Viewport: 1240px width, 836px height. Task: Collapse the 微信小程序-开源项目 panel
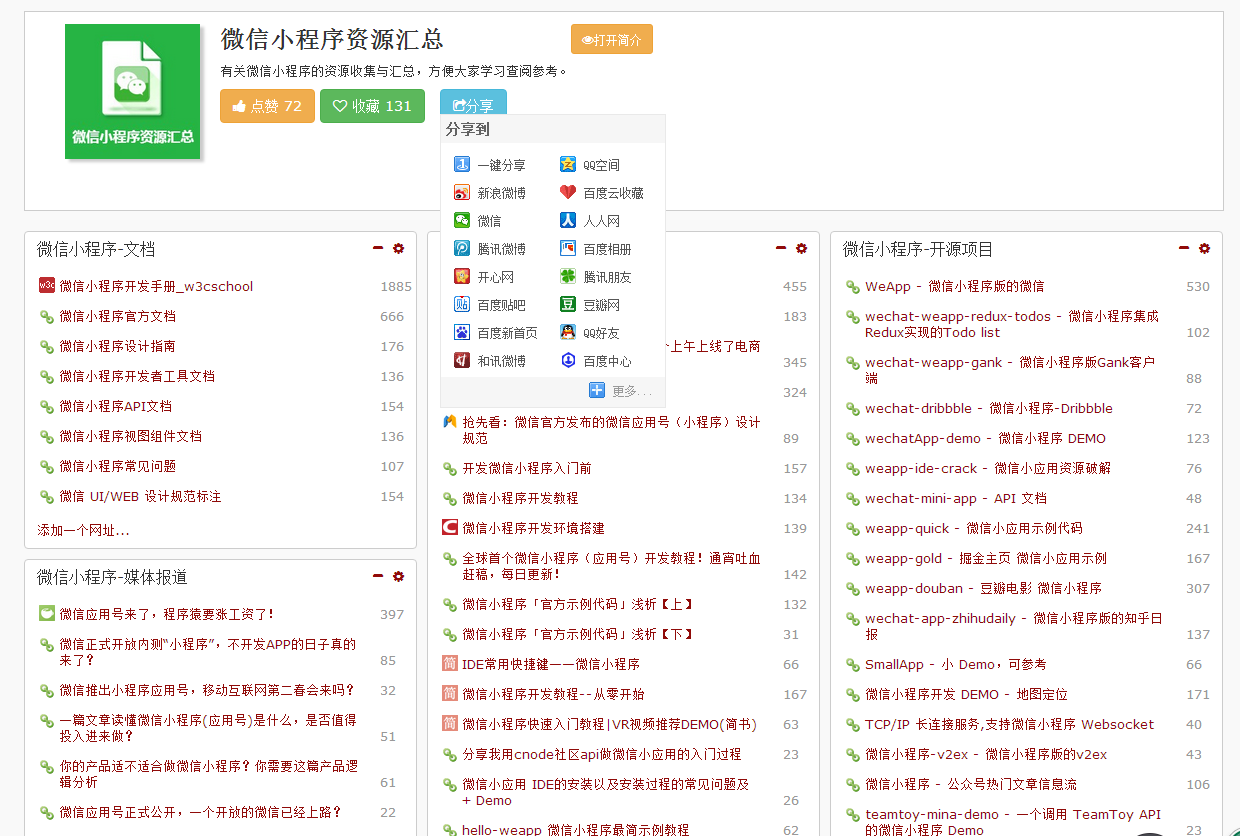pos(1184,248)
